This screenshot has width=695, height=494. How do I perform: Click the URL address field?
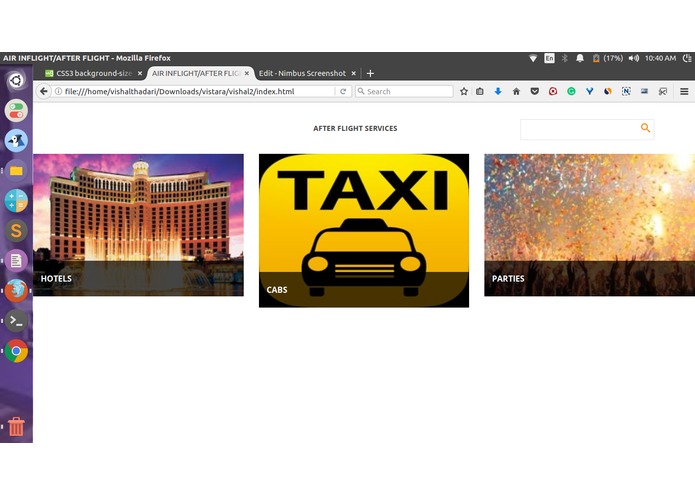(199, 91)
